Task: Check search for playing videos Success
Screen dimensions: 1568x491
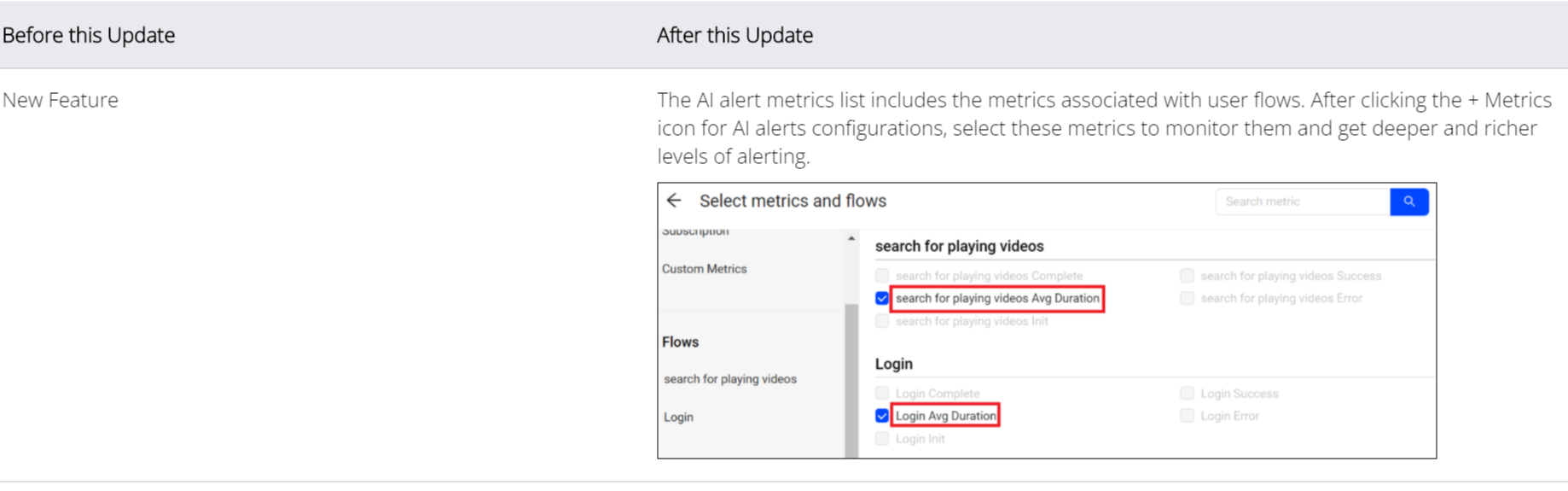Action: point(1187,276)
